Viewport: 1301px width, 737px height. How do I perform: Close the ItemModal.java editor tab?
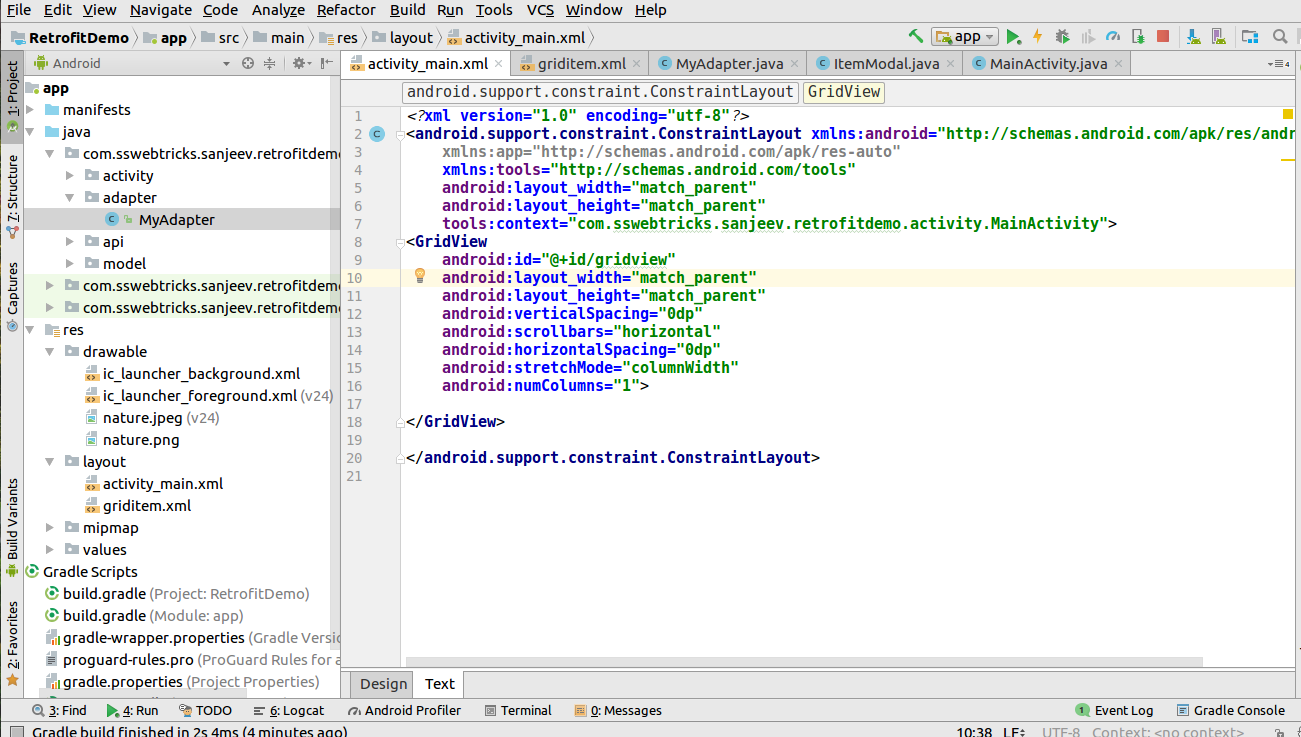click(951, 63)
